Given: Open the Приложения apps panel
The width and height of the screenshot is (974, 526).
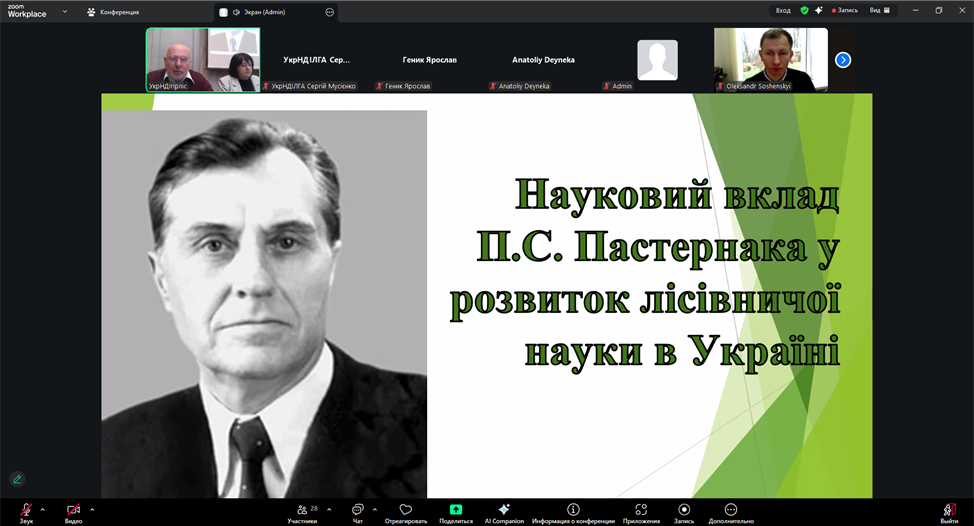Looking at the screenshot, I should 641,511.
